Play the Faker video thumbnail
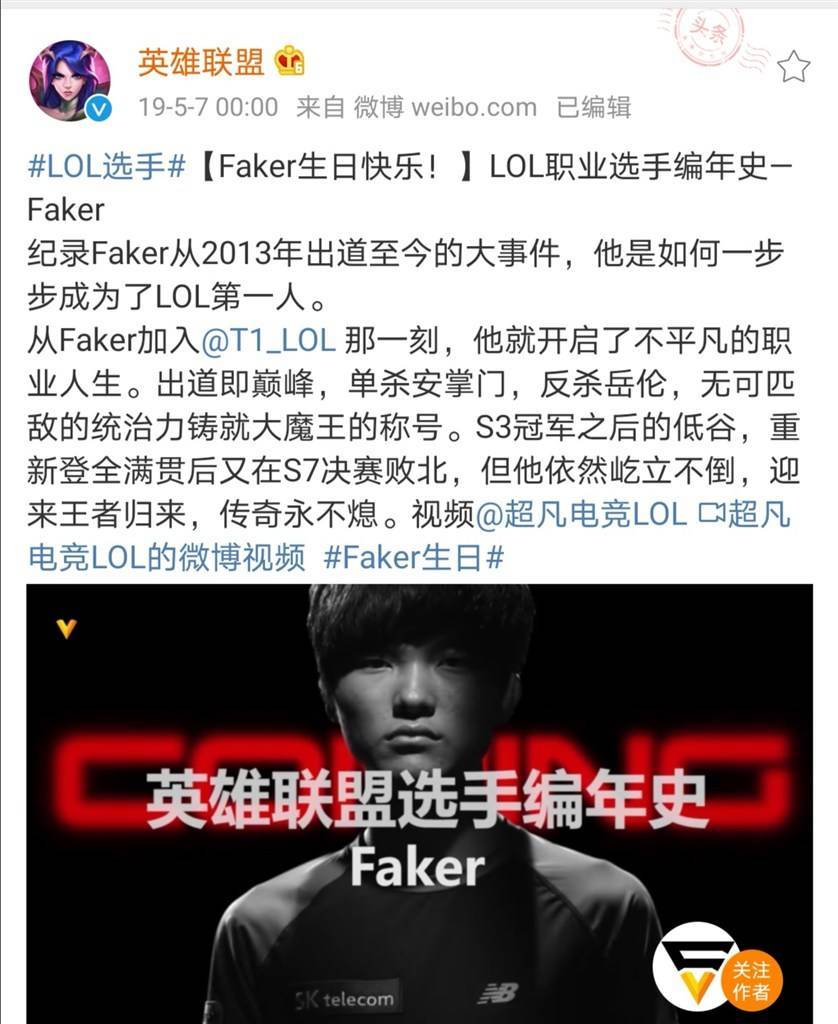 click(x=419, y=804)
